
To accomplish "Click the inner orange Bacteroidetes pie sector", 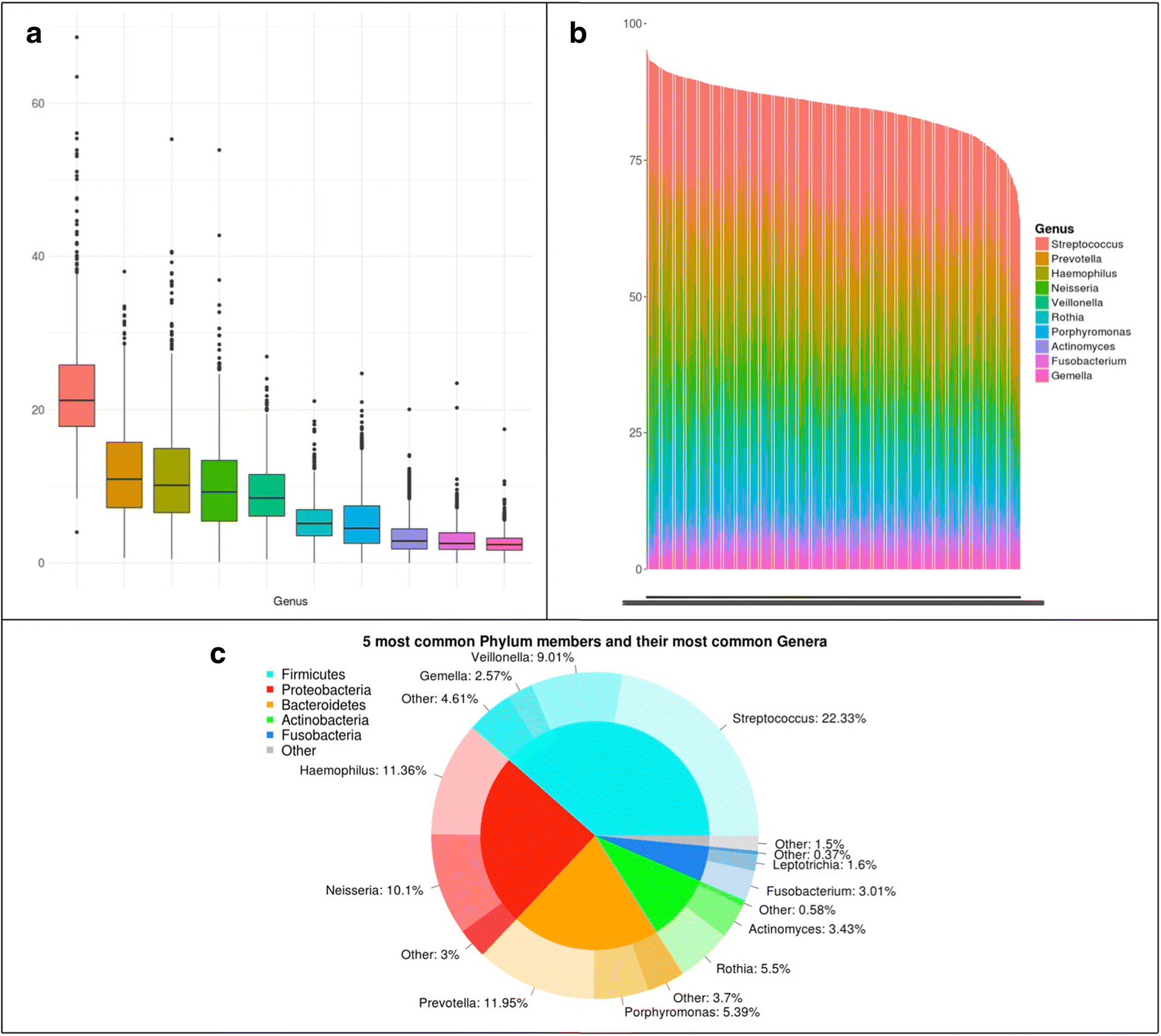I will (588, 895).
